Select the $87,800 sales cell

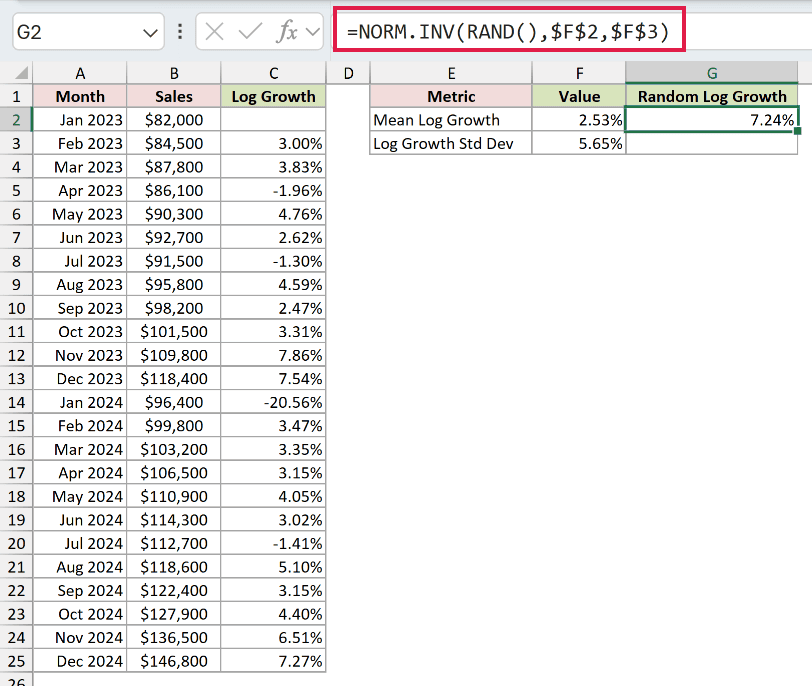174,167
